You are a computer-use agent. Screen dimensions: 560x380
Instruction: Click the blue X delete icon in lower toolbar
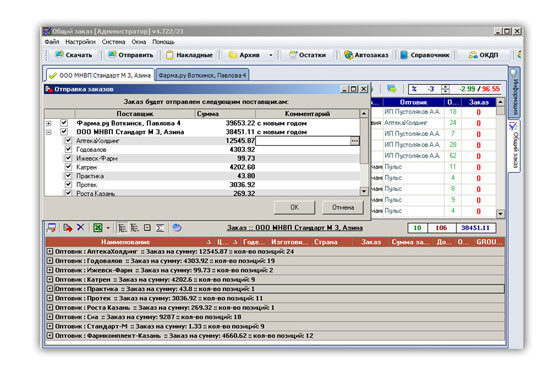(81, 228)
